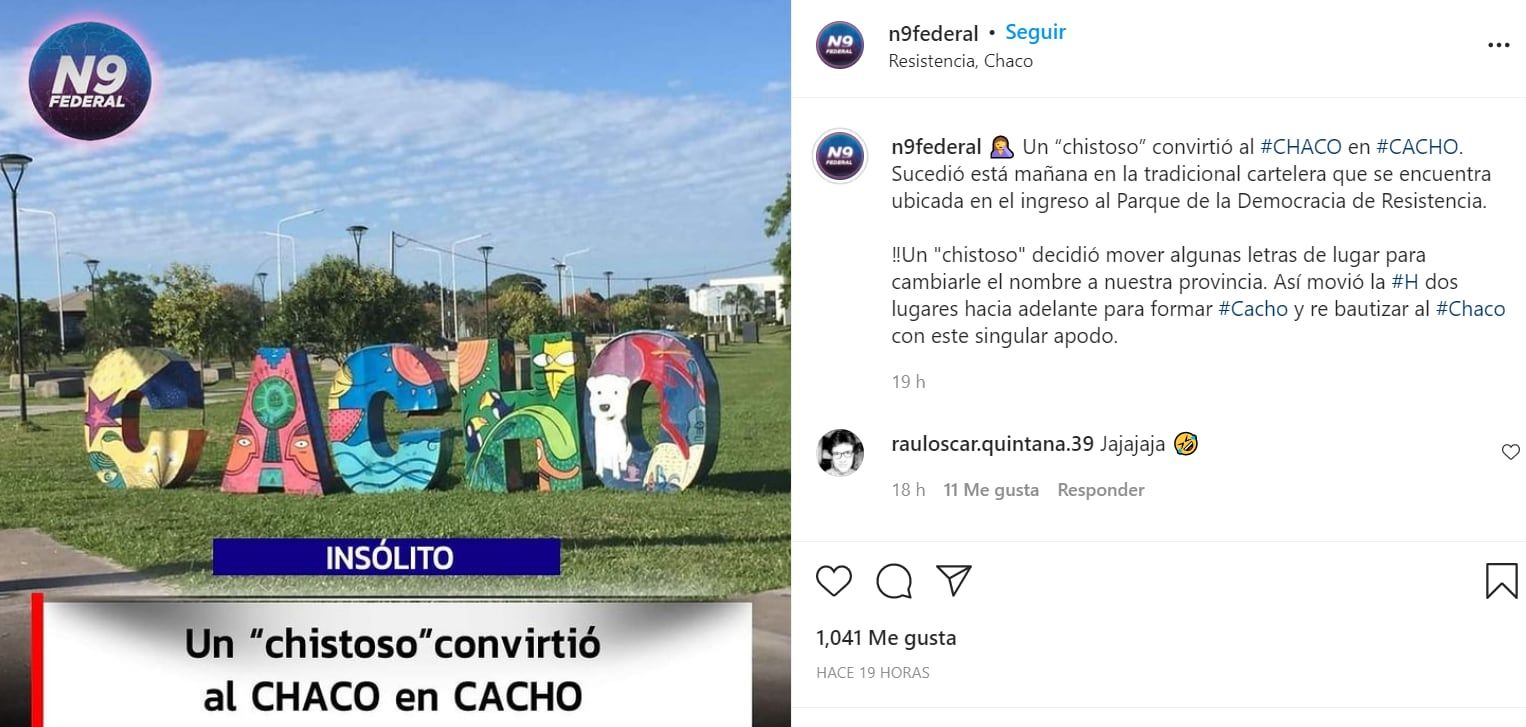Open the Resistencia, Chaco location link
This screenshot has height=727, width=1526.
960,61
